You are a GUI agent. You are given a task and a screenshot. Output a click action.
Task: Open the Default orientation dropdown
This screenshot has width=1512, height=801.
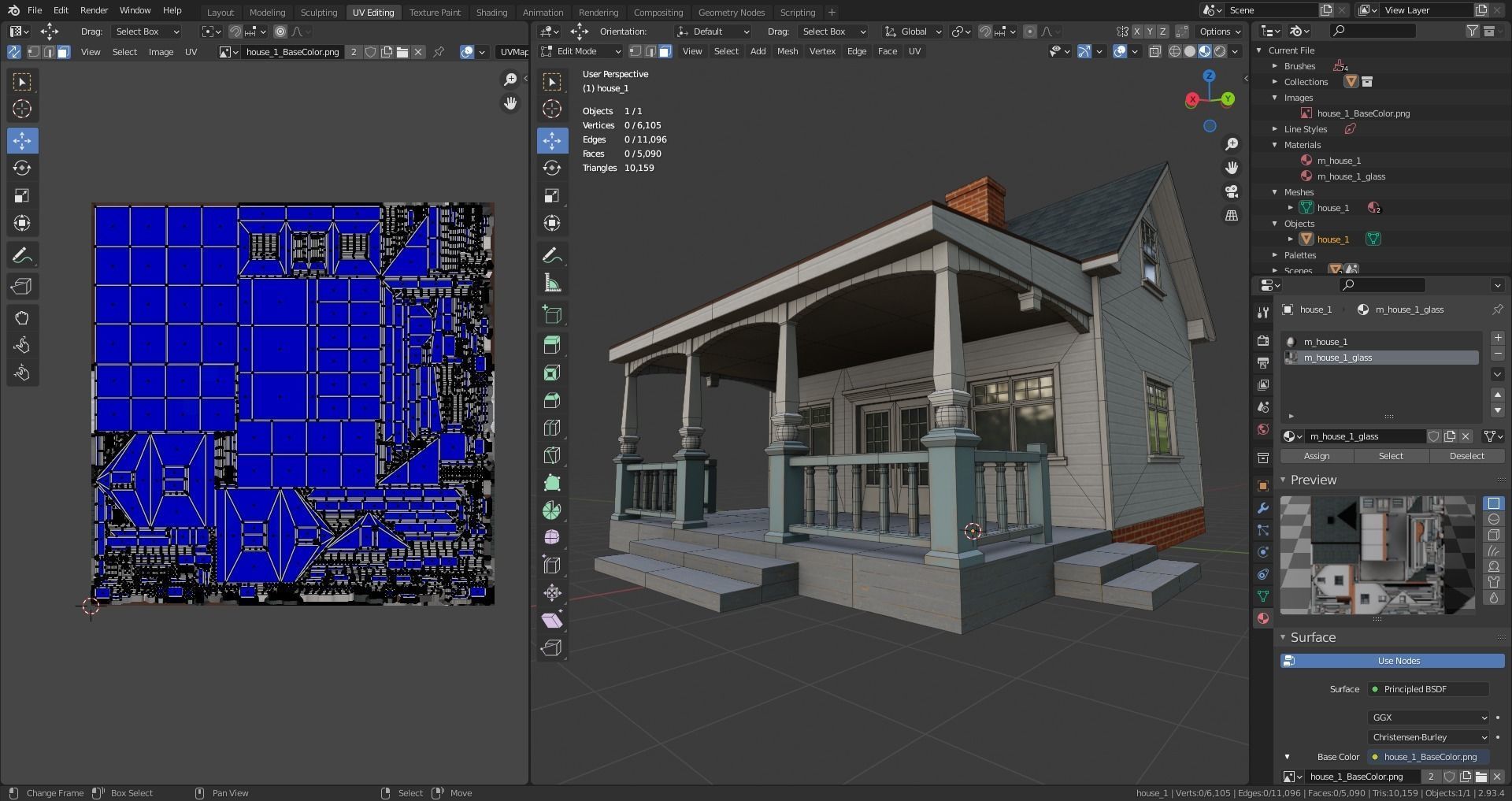point(713,32)
